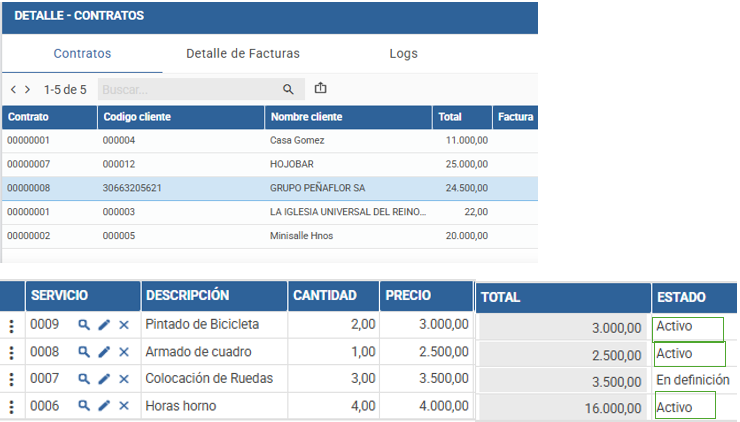Viewport: 740px width, 422px height.
Task: Click the export icon beside search box
Action: point(320,88)
